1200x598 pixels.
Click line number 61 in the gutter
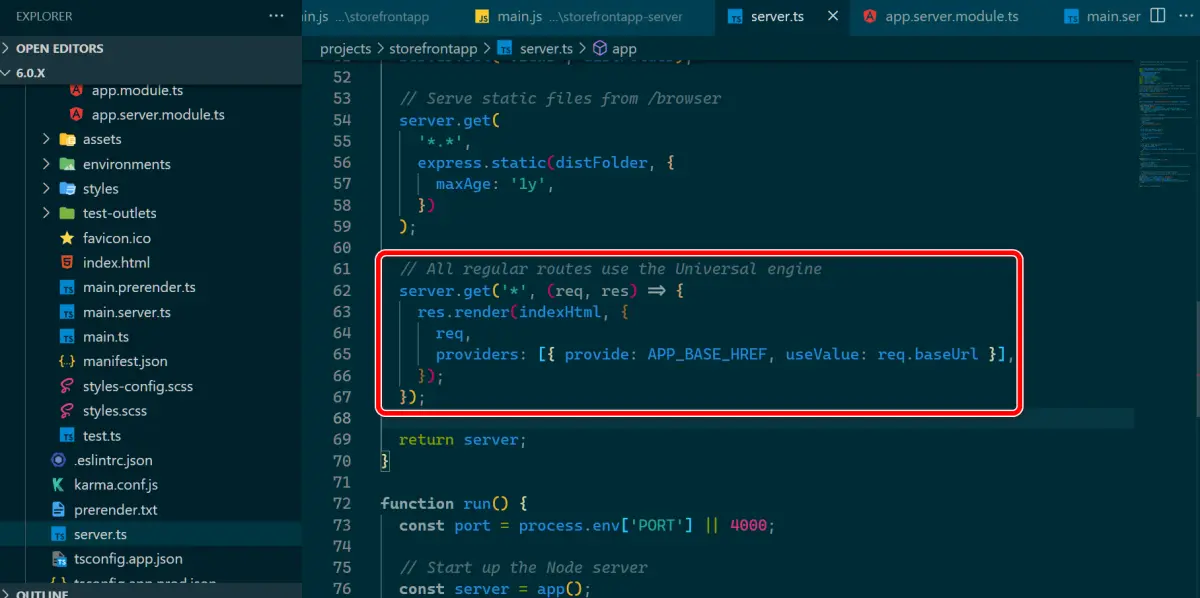click(x=340, y=269)
